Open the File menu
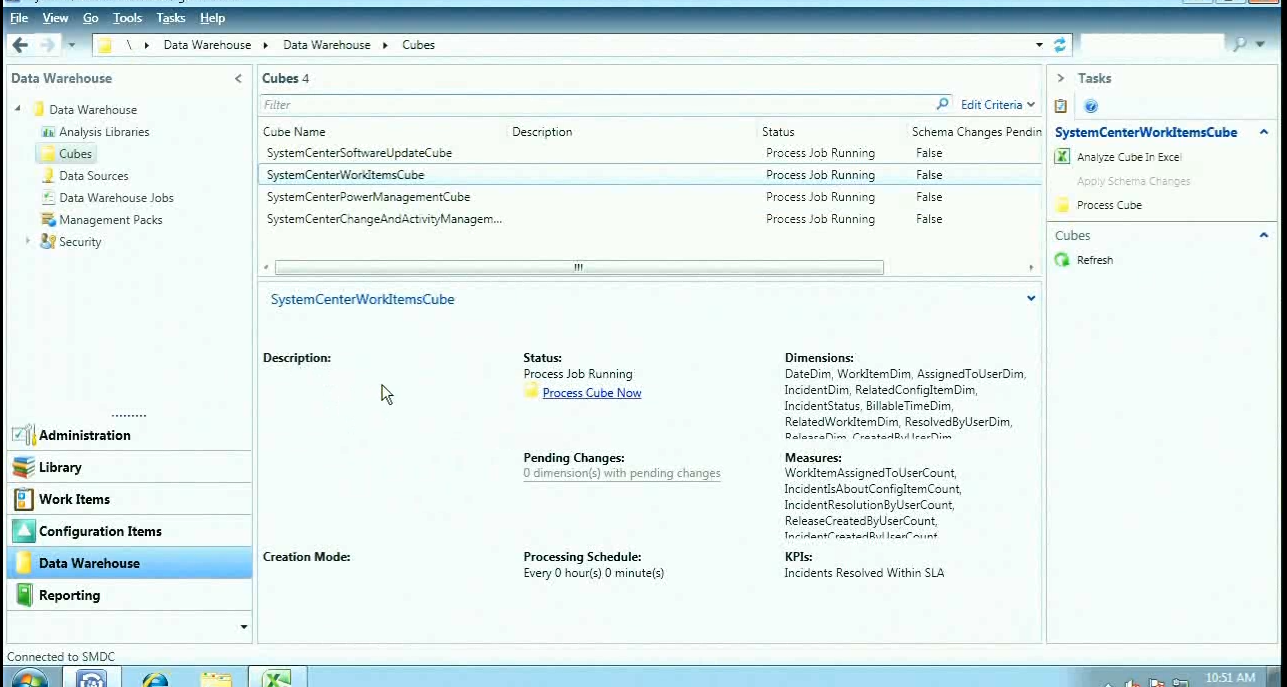The height and width of the screenshot is (687, 1287). 19,18
